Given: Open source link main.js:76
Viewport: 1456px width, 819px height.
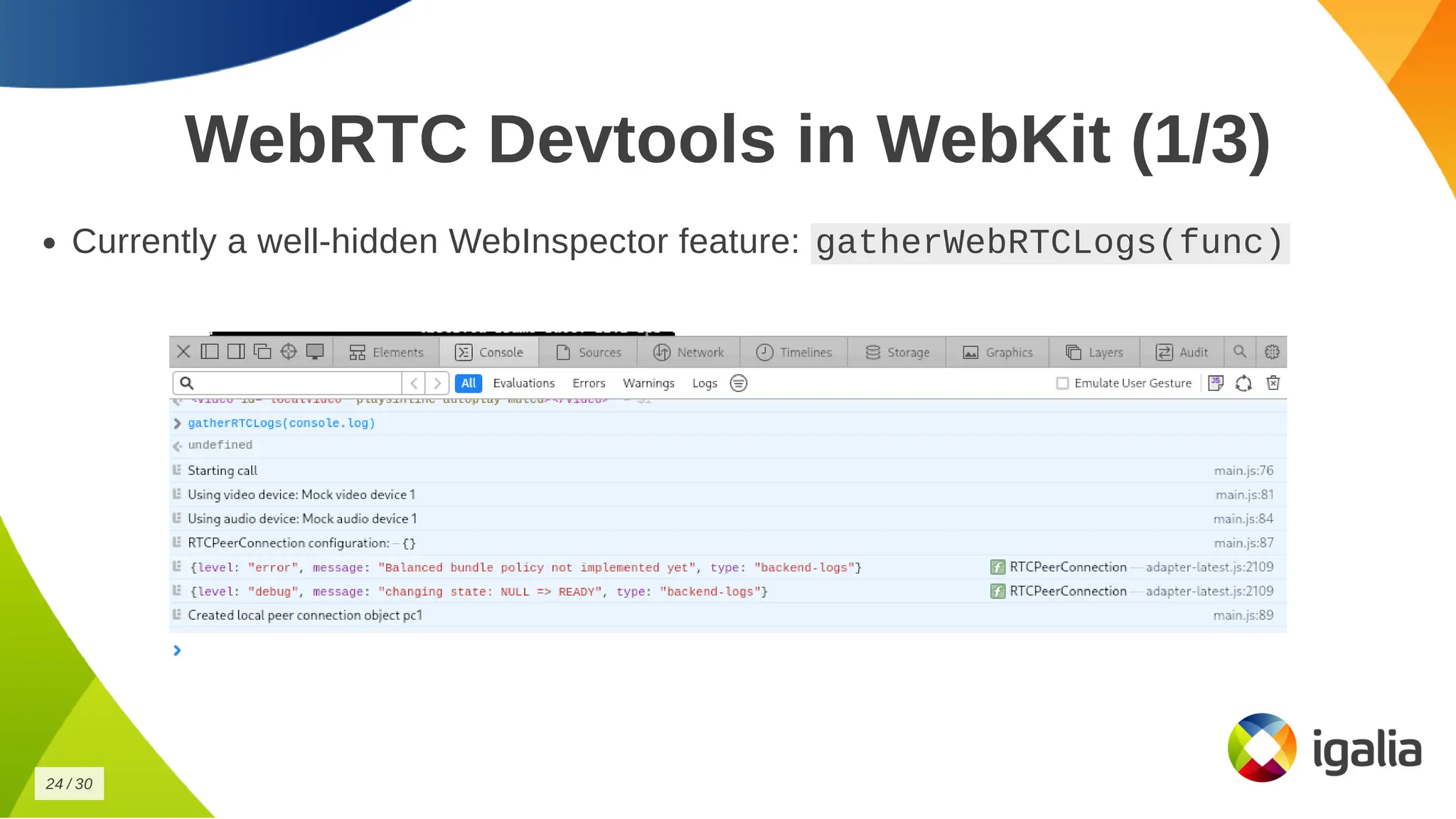Looking at the screenshot, I should (x=1243, y=470).
